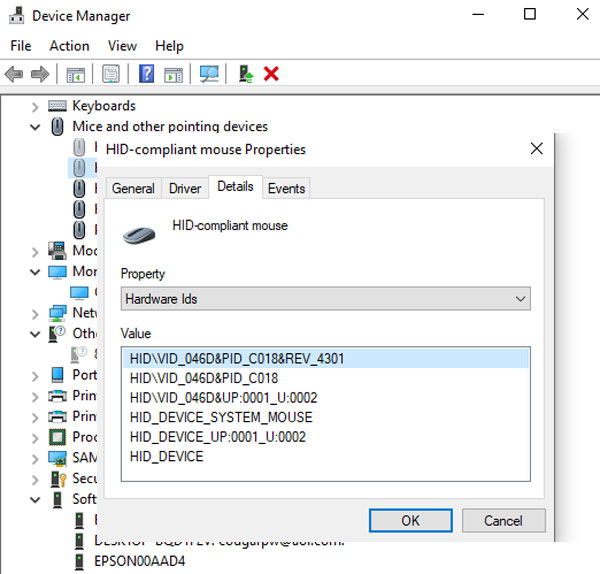
Task: Open the Help menu
Action: click(x=169, y=46)
